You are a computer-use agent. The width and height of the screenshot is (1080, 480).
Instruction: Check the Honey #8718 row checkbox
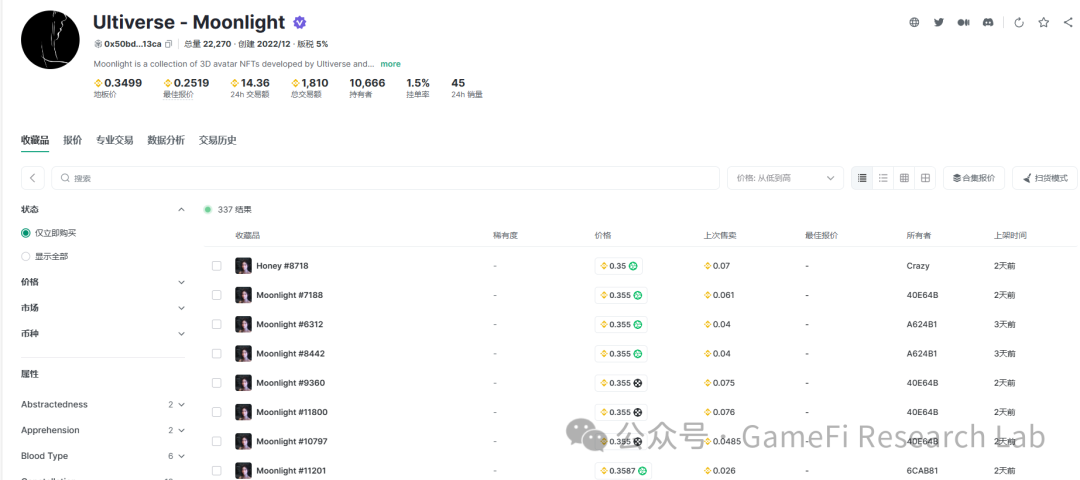tap(217, 266)
